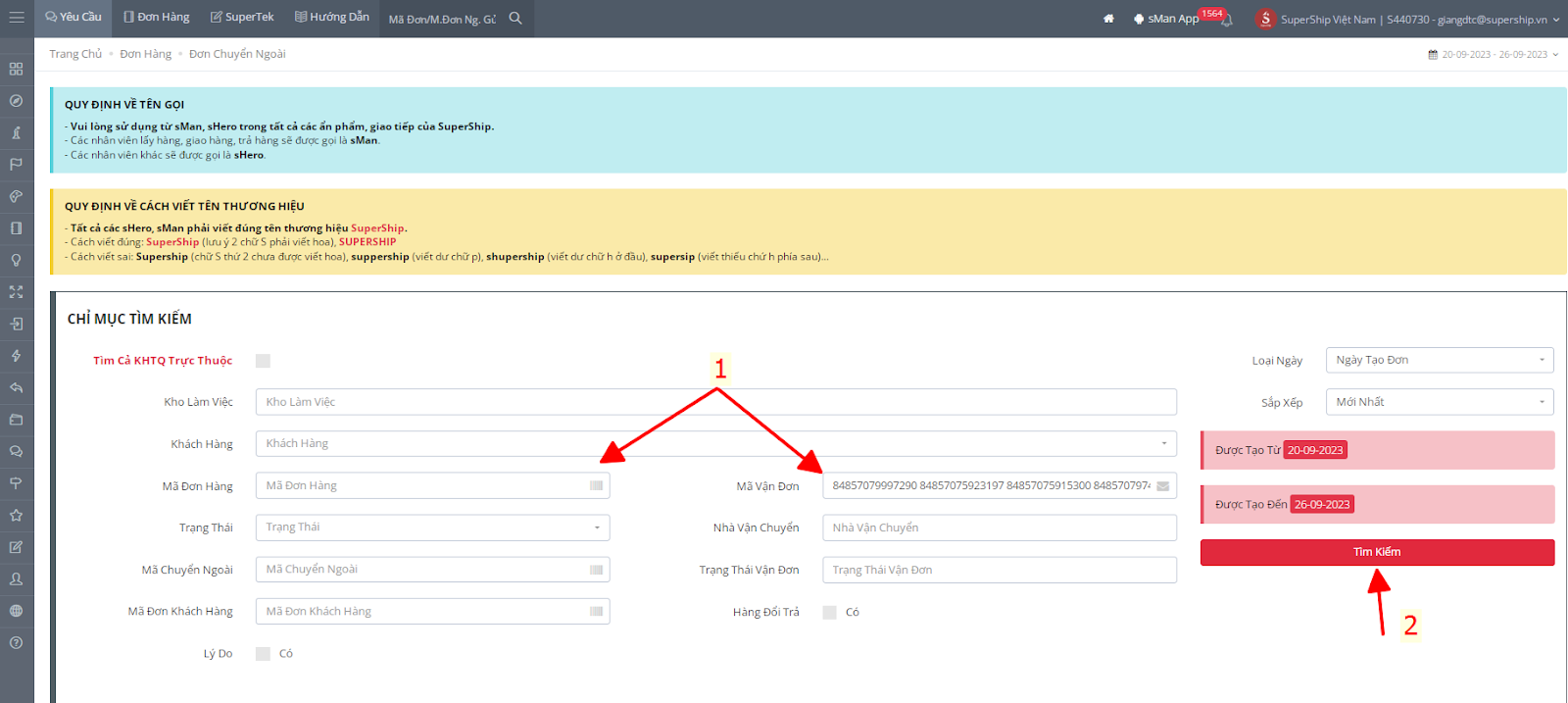Open the hamburger menu in the top bar
This screenshot has width=1568, height=703.
[16, 18]
